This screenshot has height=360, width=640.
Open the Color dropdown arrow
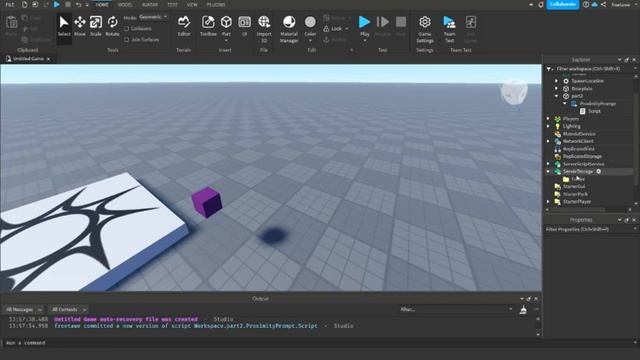coord(310,41)
